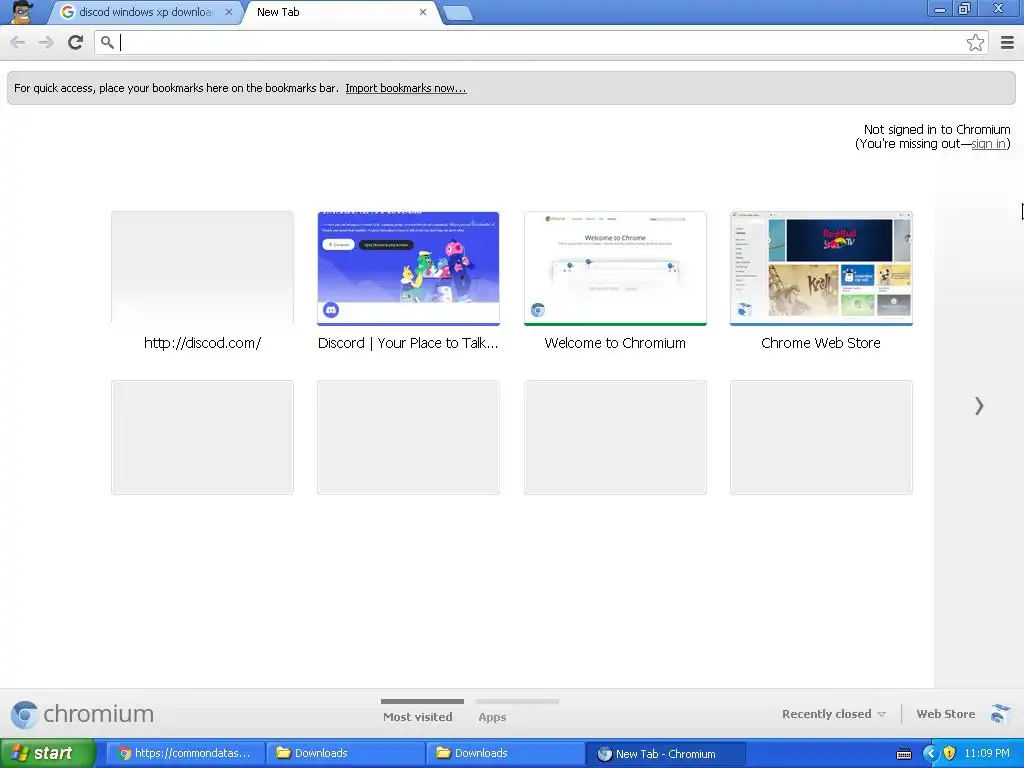This screenshot has width=1024, height=768.
Task: Open the Welcome to Chromium thumbnail
Action: tap(615, 268)
